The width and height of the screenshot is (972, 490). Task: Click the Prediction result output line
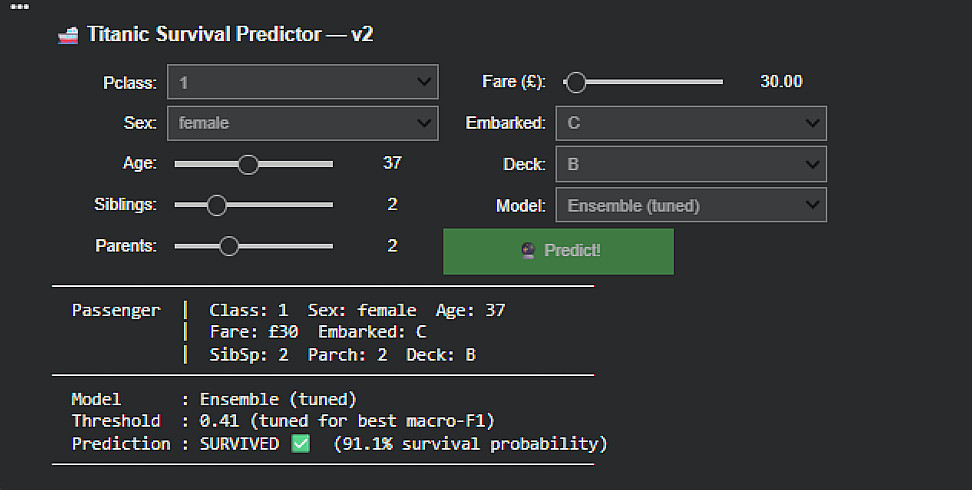pos(339,443)
